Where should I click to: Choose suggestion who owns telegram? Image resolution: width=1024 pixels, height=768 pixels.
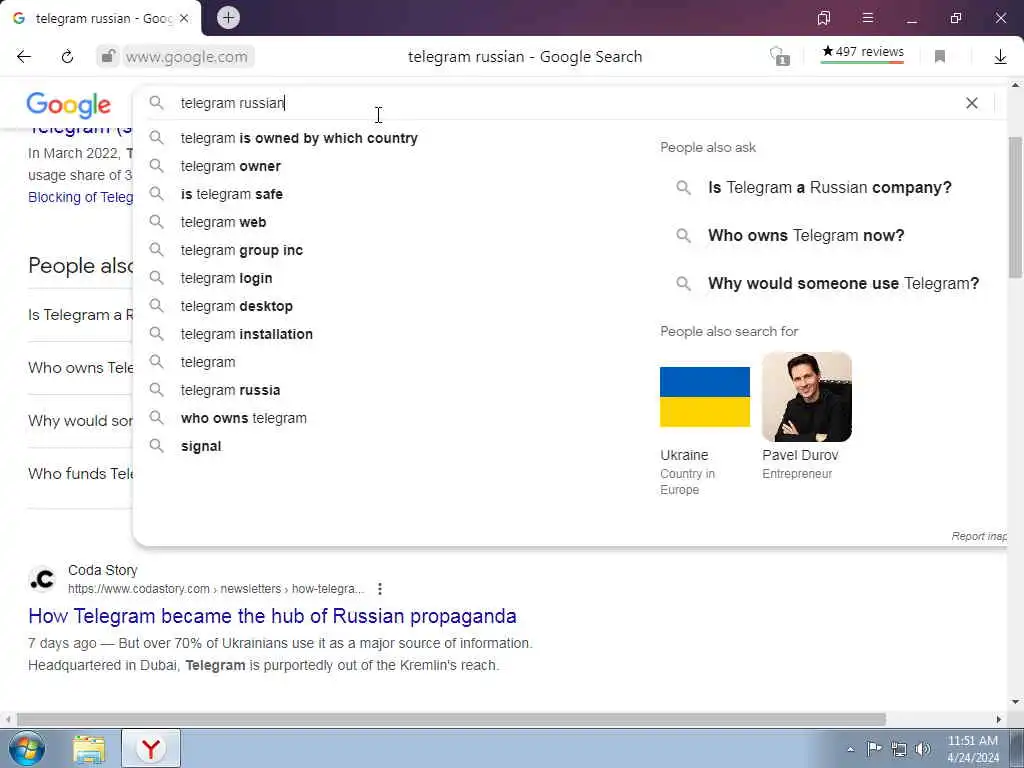pyautogui.click(x=244, y=419)
